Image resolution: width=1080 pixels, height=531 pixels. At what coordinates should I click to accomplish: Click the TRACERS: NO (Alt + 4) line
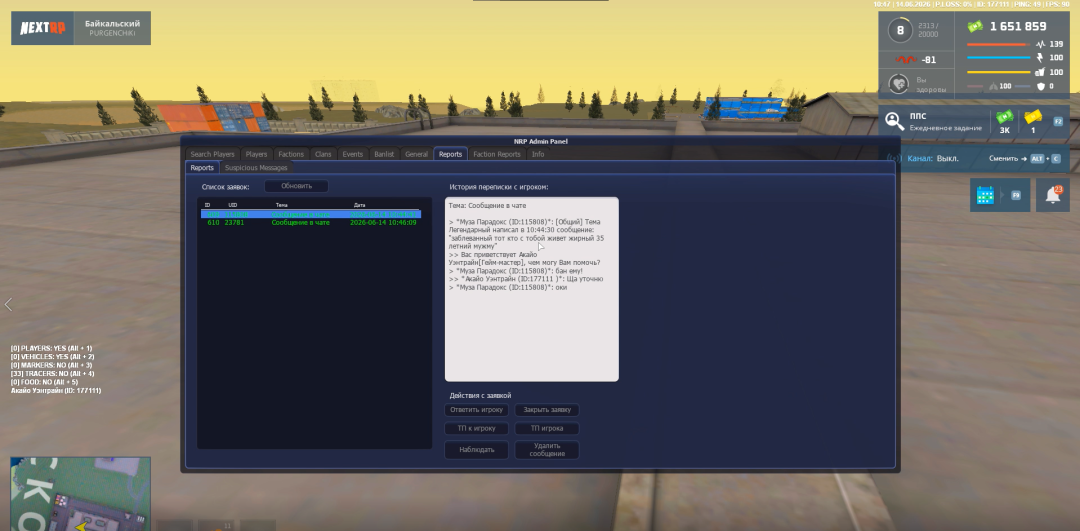pyautogui.click(x=52, y=373)
